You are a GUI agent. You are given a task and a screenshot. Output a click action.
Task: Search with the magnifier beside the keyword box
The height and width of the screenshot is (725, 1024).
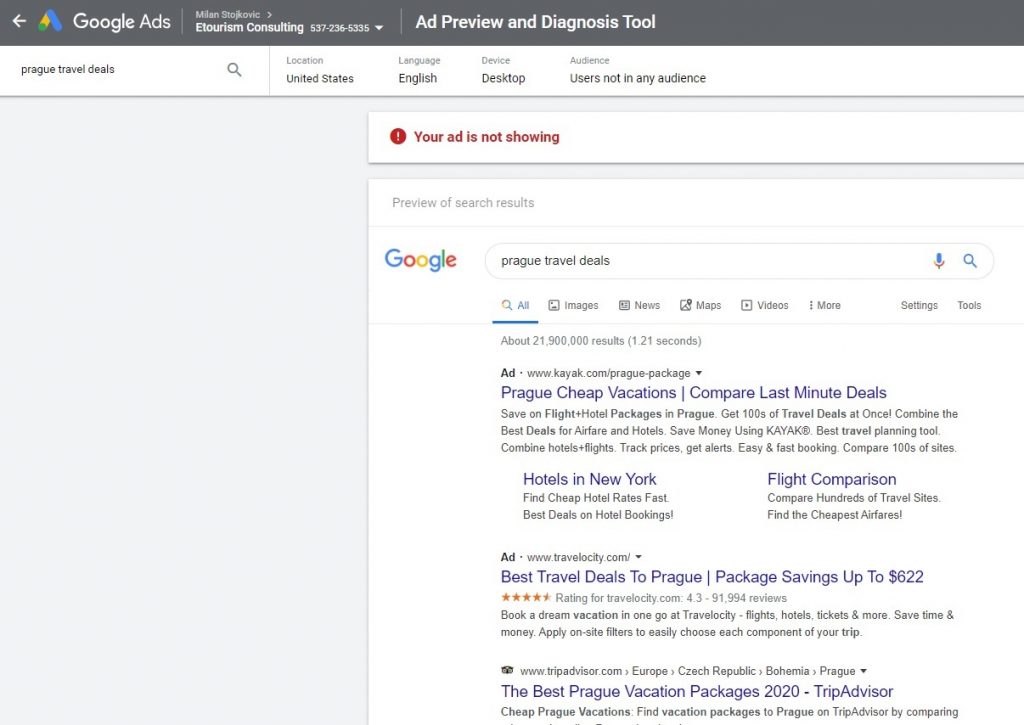[x=234, y=69]
